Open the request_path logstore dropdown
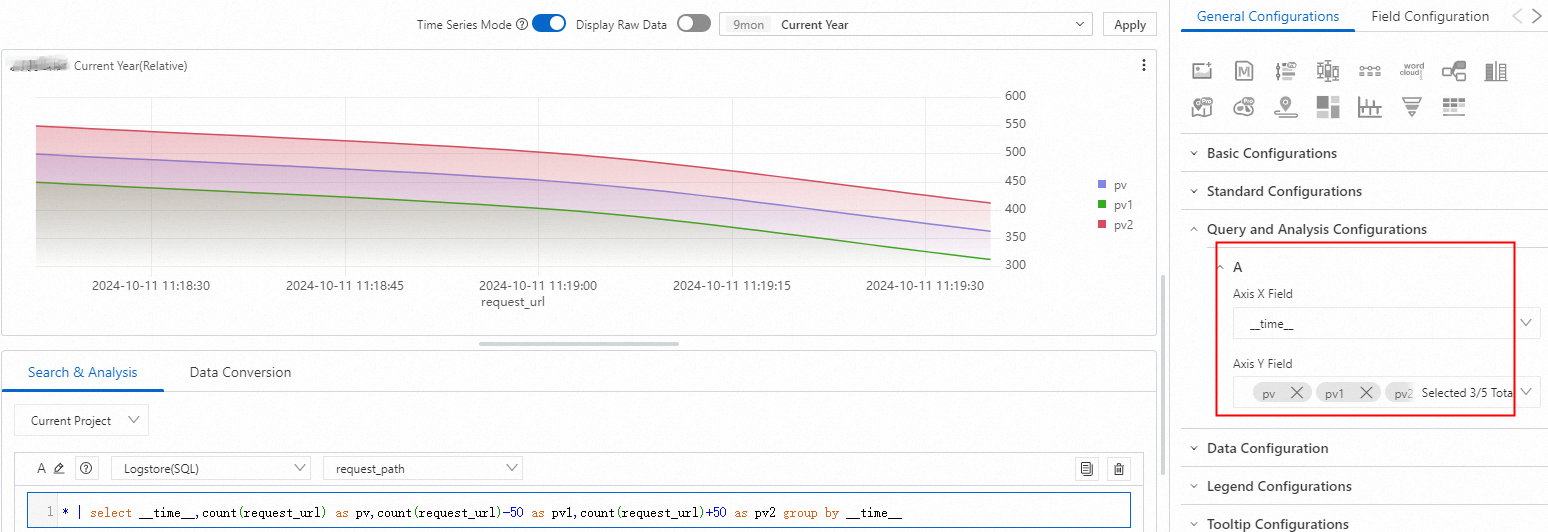1548x532 pixels. (422, 468)
